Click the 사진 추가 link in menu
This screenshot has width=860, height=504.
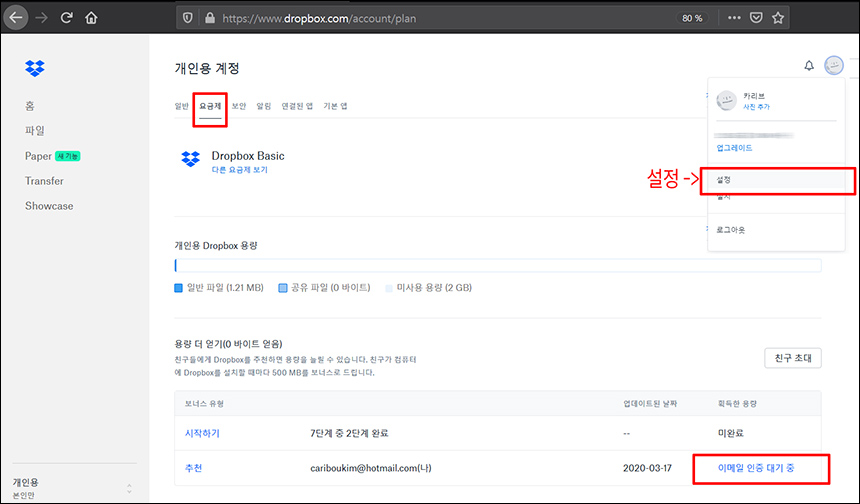click(756, 107)
